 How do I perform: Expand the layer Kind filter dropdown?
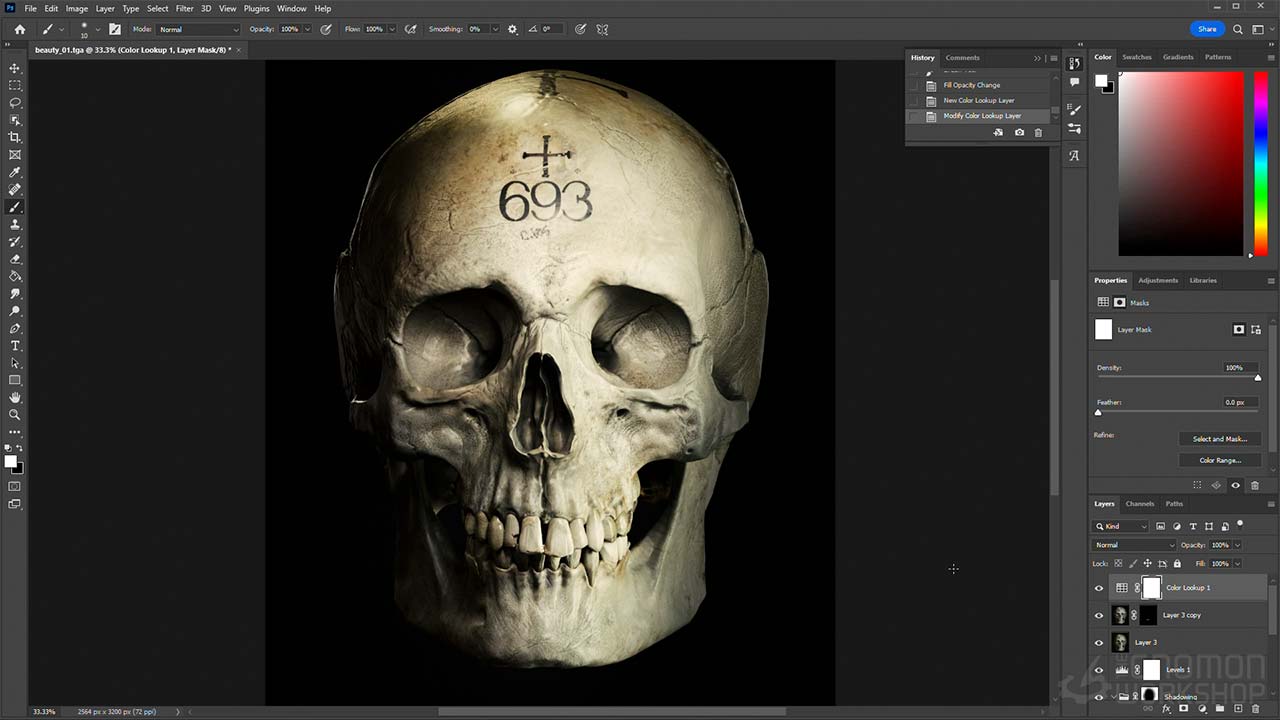click(x=1121, y=526)
